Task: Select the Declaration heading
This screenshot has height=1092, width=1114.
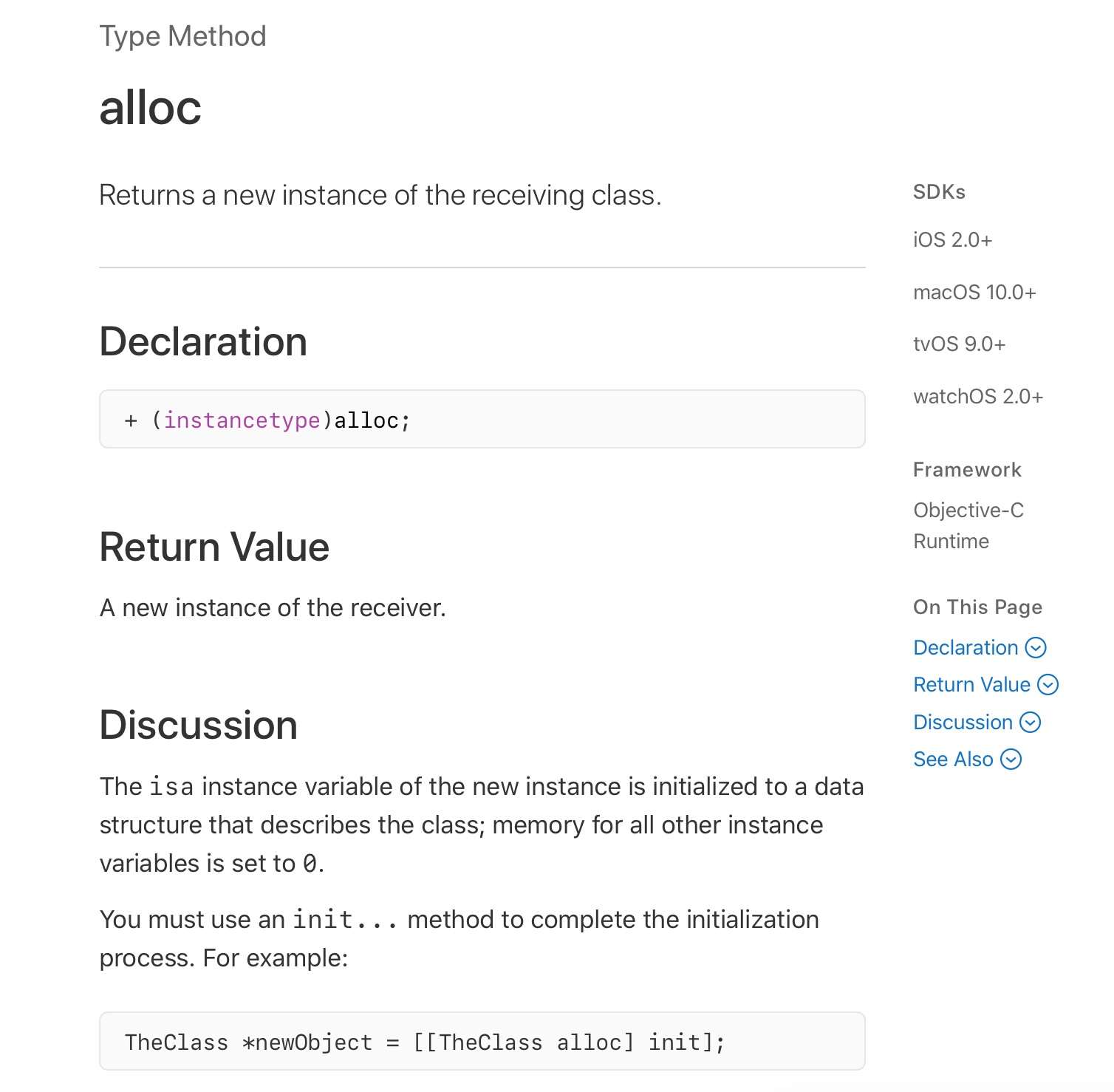Action: (x=203, y=341)
